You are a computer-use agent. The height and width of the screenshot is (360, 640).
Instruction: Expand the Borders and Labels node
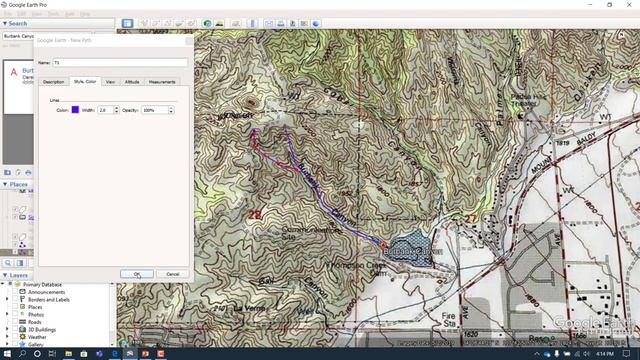click(7, 299)
